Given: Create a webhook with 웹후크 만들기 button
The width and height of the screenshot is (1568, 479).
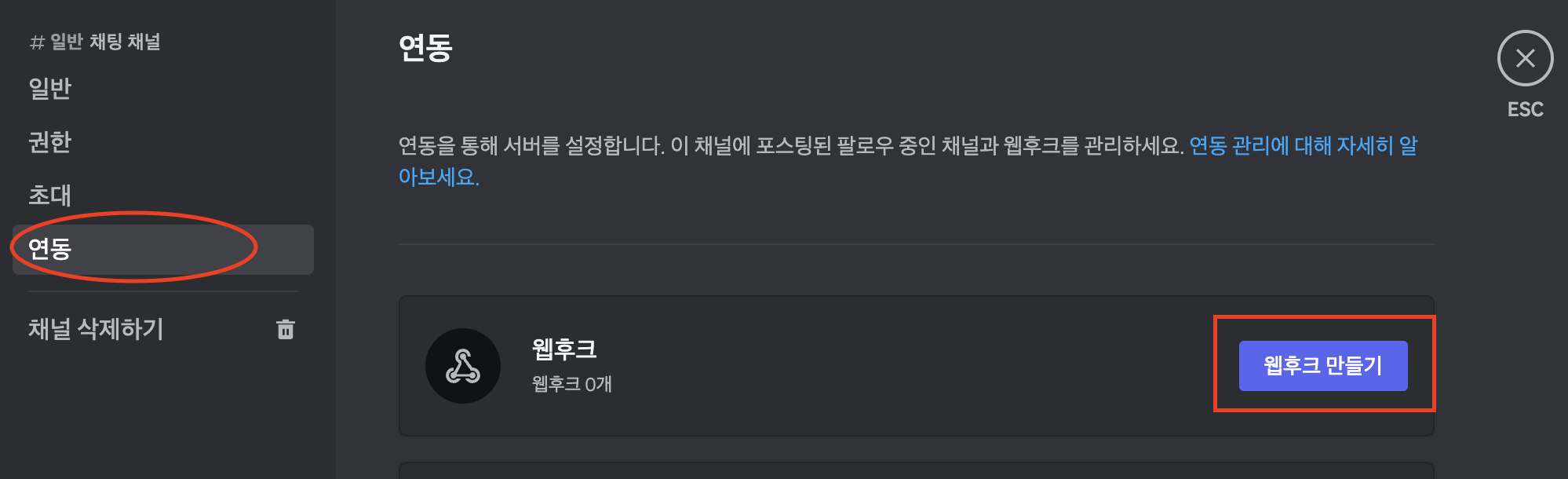Looking at the screenshot, I should [x=1323, y=366].
